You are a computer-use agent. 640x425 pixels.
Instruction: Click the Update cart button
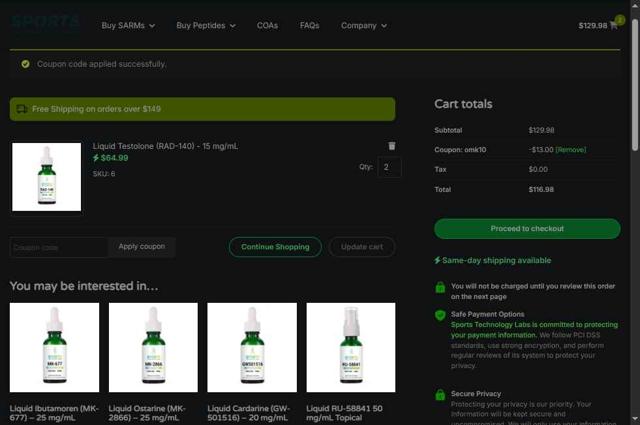click(x=362, y=247)
